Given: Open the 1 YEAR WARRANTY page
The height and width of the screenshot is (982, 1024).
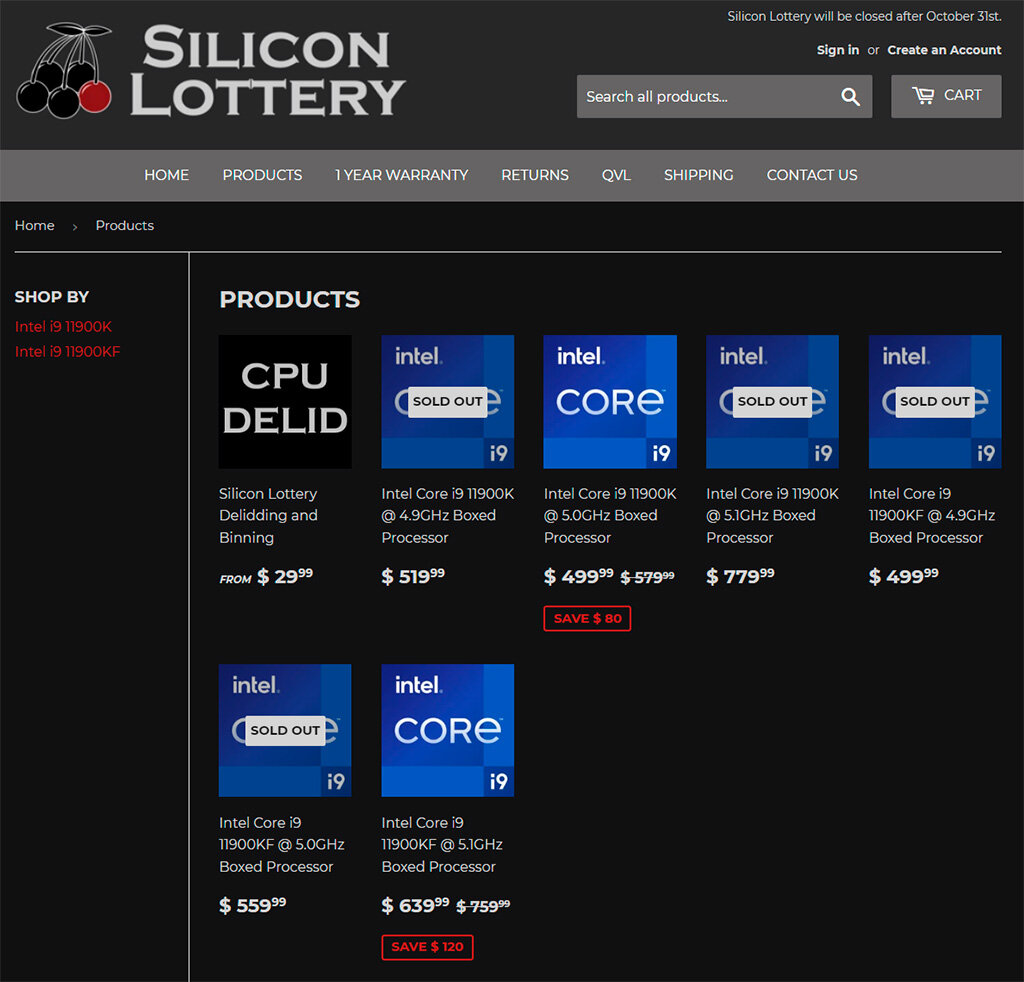Looking at the screenshot, I should [x=402, y=175].
